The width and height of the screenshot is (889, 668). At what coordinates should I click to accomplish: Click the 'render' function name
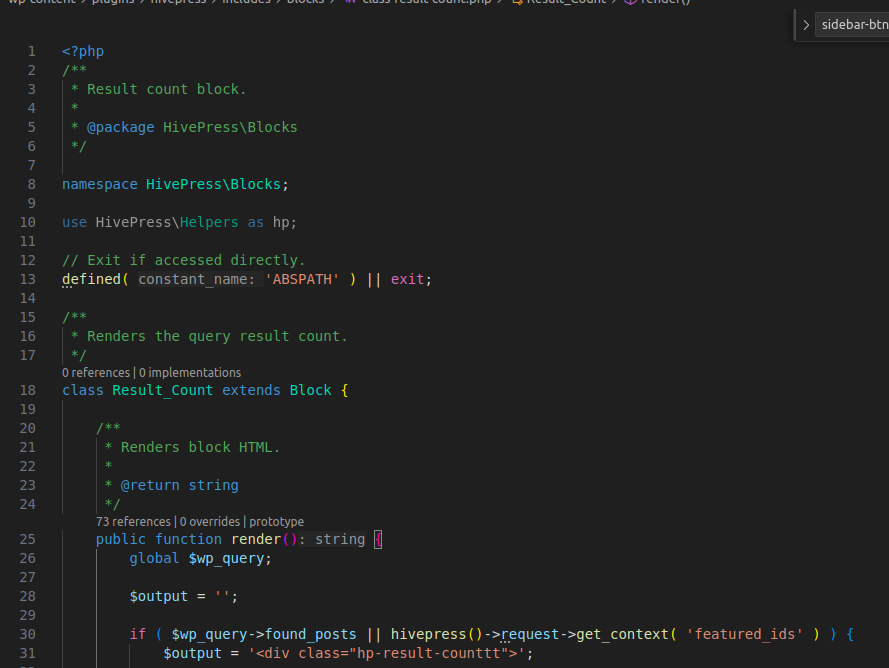(256, 539)
